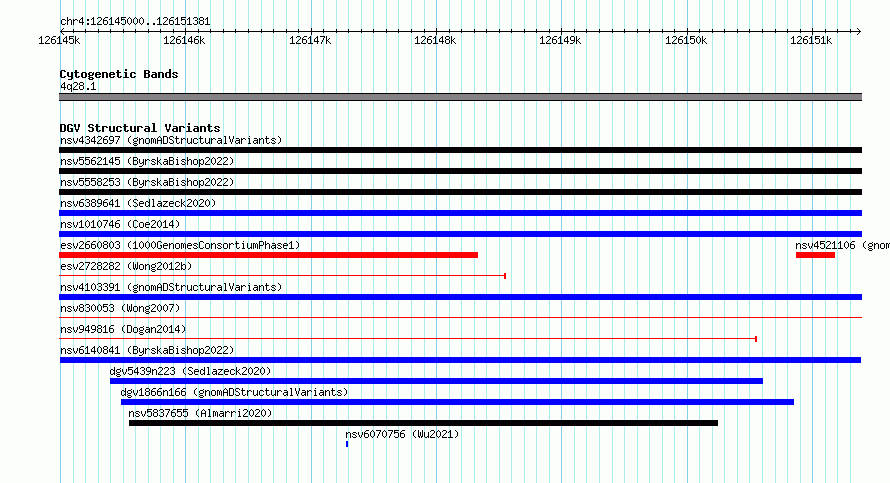This screenshot has width=890, height=483.
Task: Select the thin red nsv830053 line
Action: 460,318
